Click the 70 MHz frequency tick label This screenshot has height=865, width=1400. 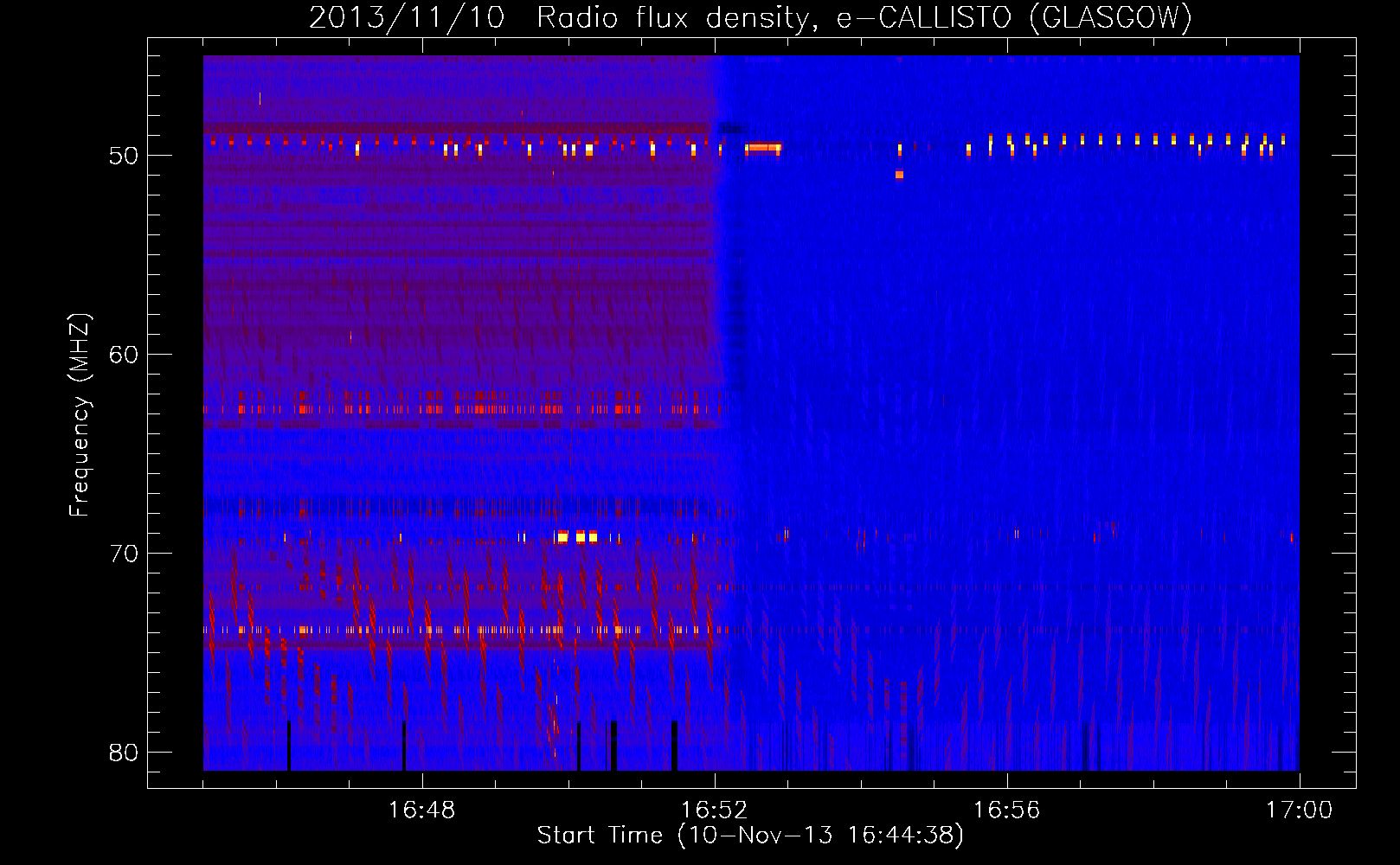pos(124,554)
